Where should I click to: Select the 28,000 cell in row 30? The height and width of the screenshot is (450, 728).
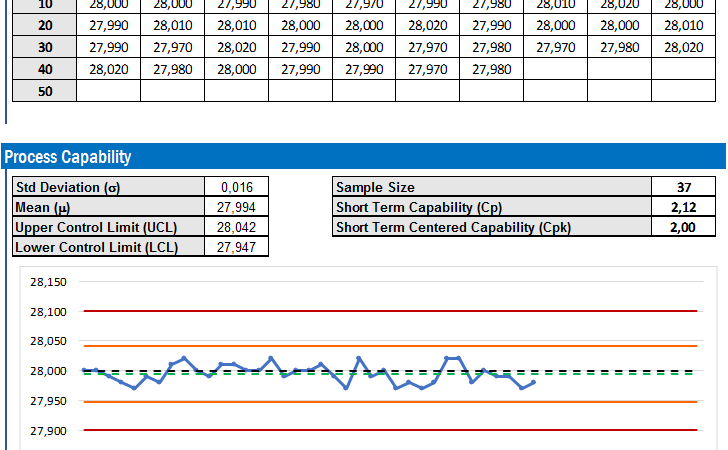[364, 47]
